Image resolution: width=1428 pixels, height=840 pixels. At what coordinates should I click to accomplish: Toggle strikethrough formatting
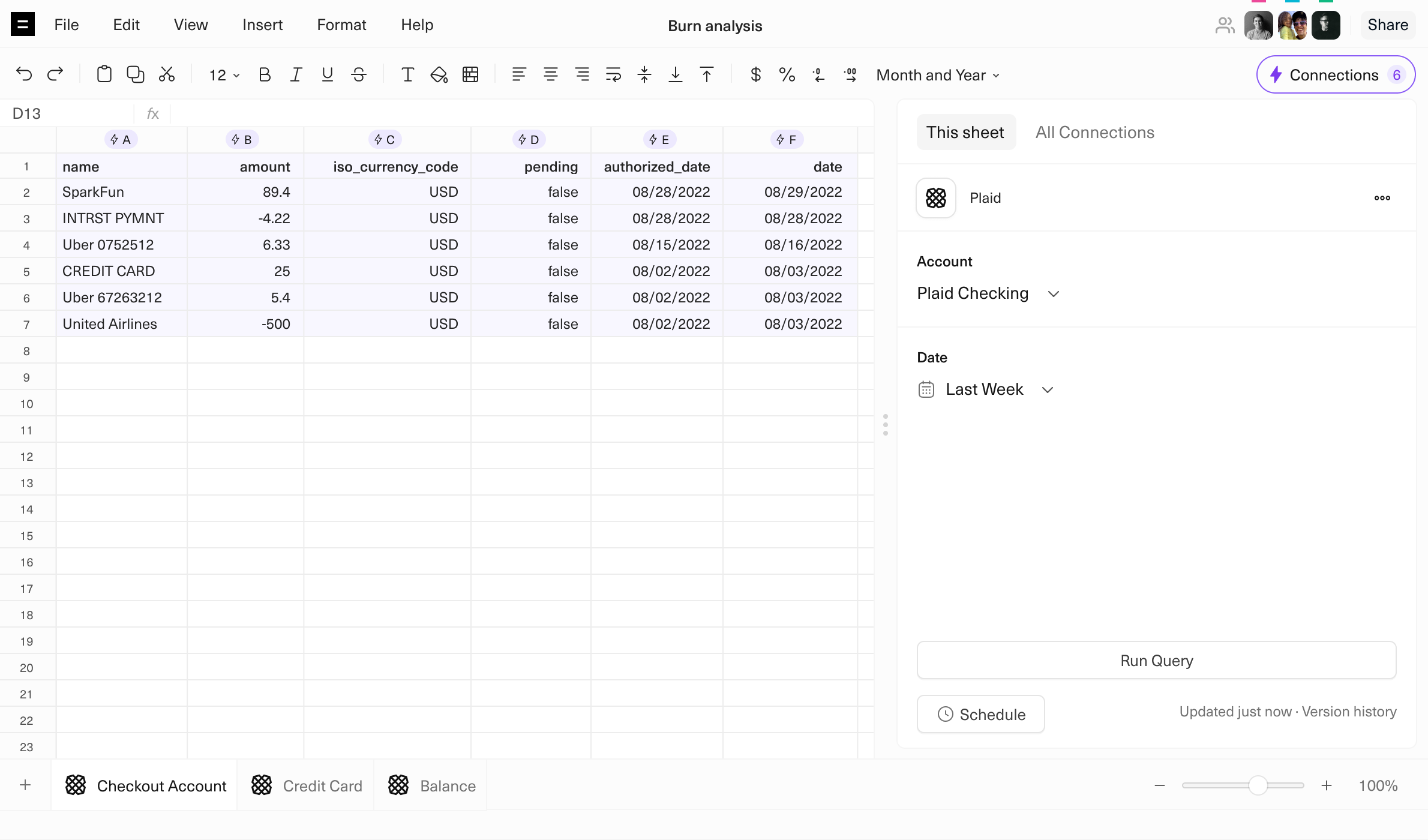point(359,74)
